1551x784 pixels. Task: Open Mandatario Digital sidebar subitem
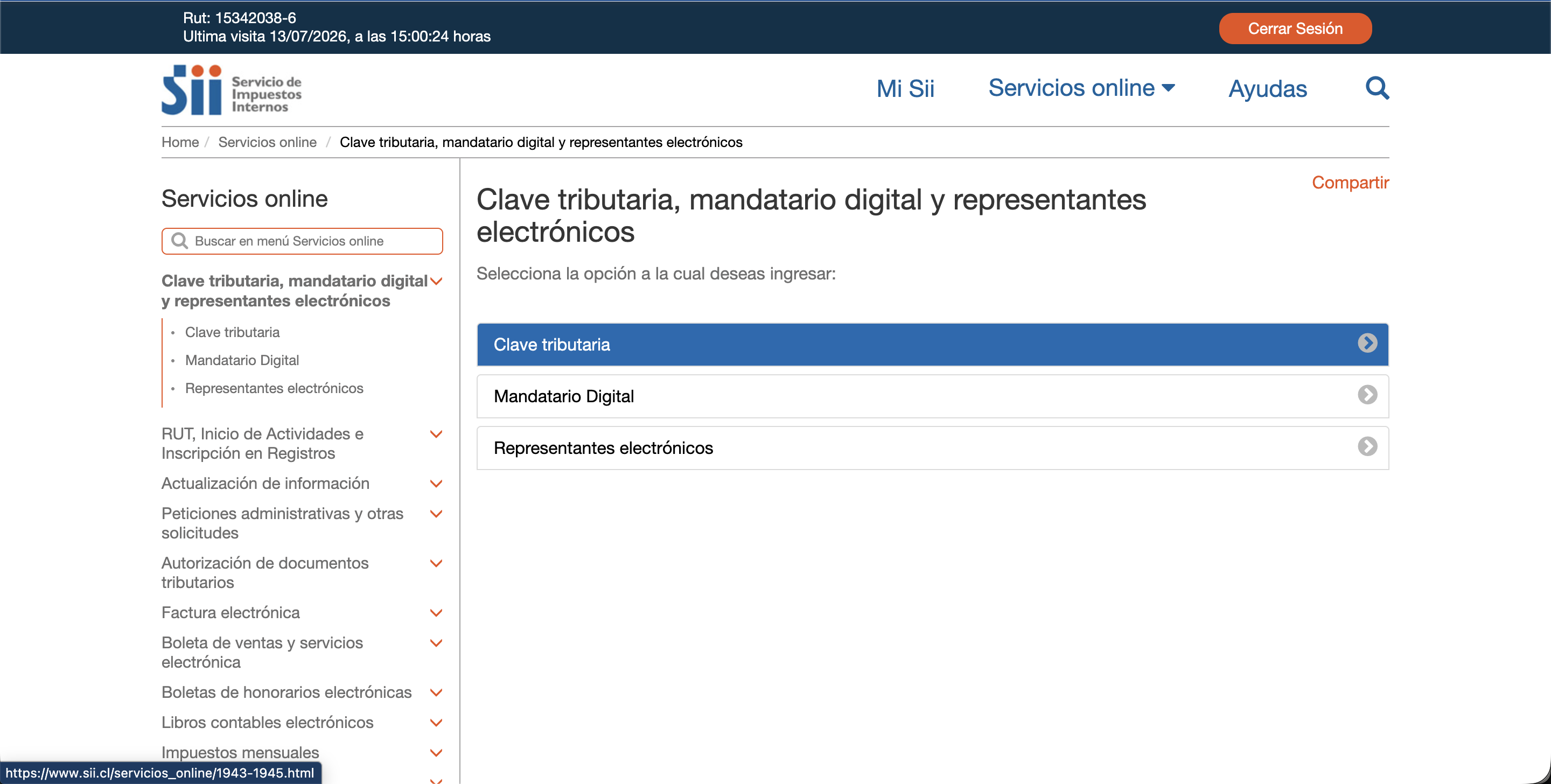242,360
